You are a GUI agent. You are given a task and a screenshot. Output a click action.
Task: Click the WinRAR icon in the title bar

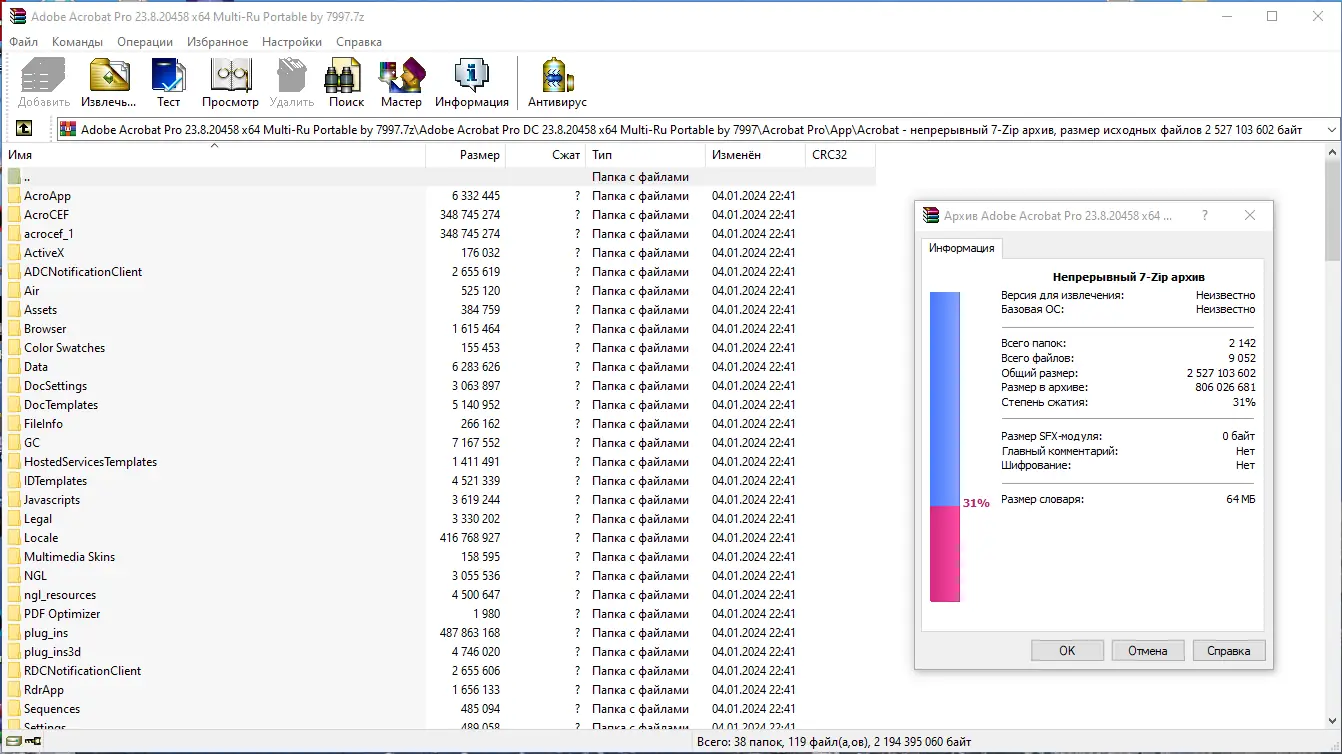tap(16, 16)
